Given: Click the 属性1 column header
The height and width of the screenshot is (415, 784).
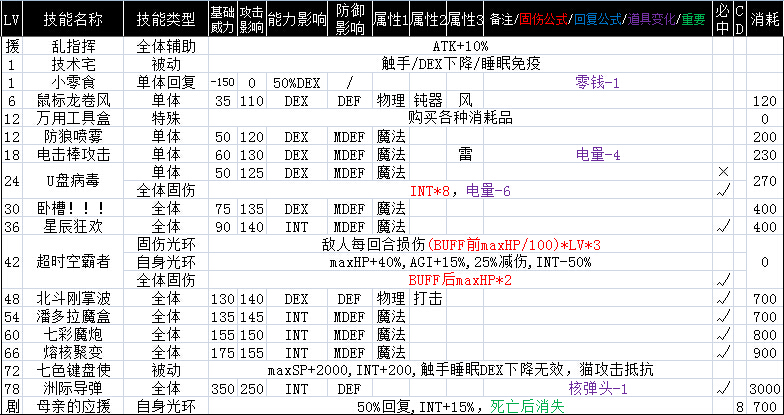Looking at the screenshot, I should coord(390,20).
